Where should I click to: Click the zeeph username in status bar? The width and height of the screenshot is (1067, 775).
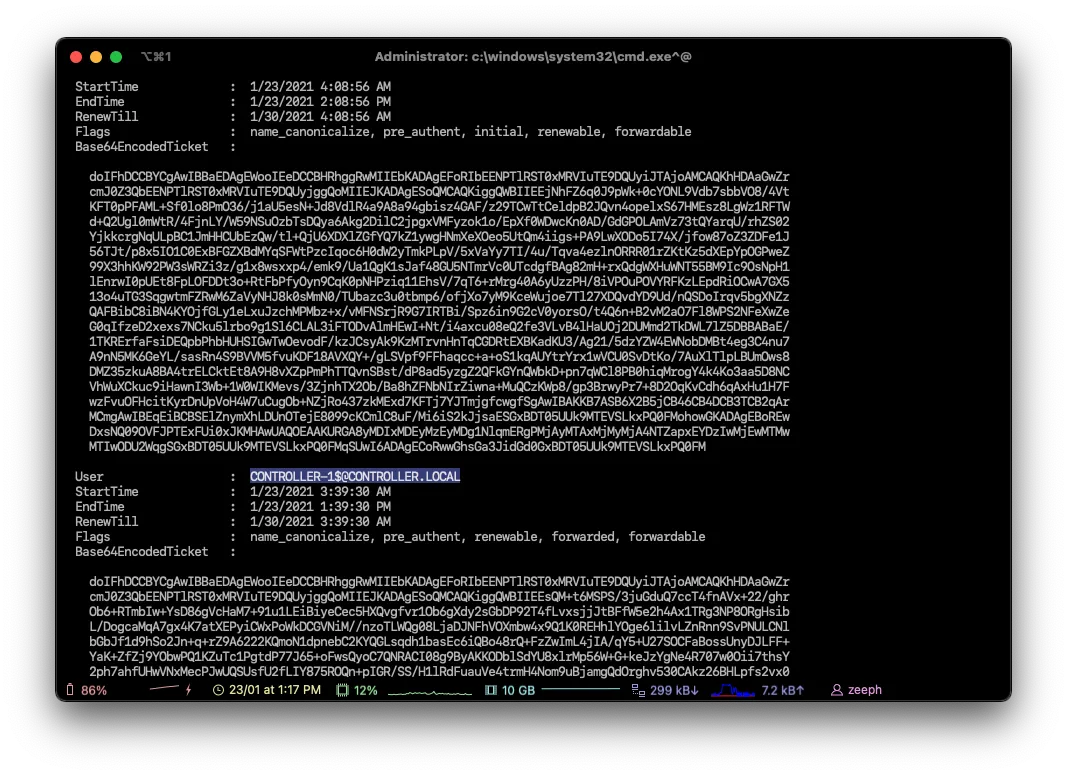[864, 690]
